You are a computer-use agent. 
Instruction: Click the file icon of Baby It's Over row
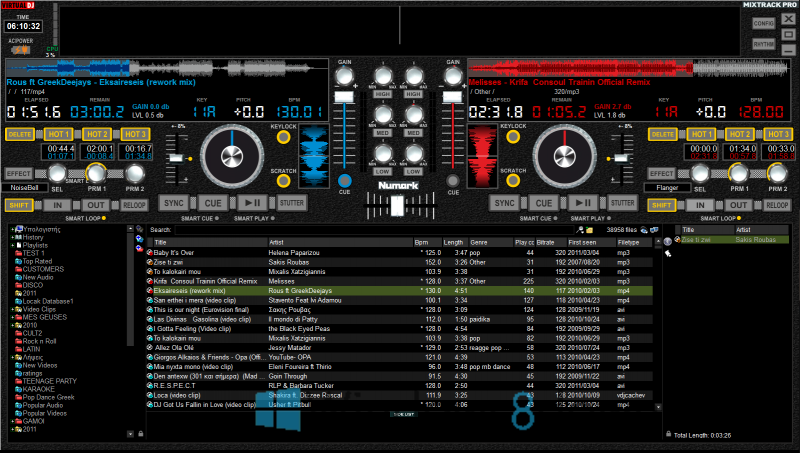[150, 253]
